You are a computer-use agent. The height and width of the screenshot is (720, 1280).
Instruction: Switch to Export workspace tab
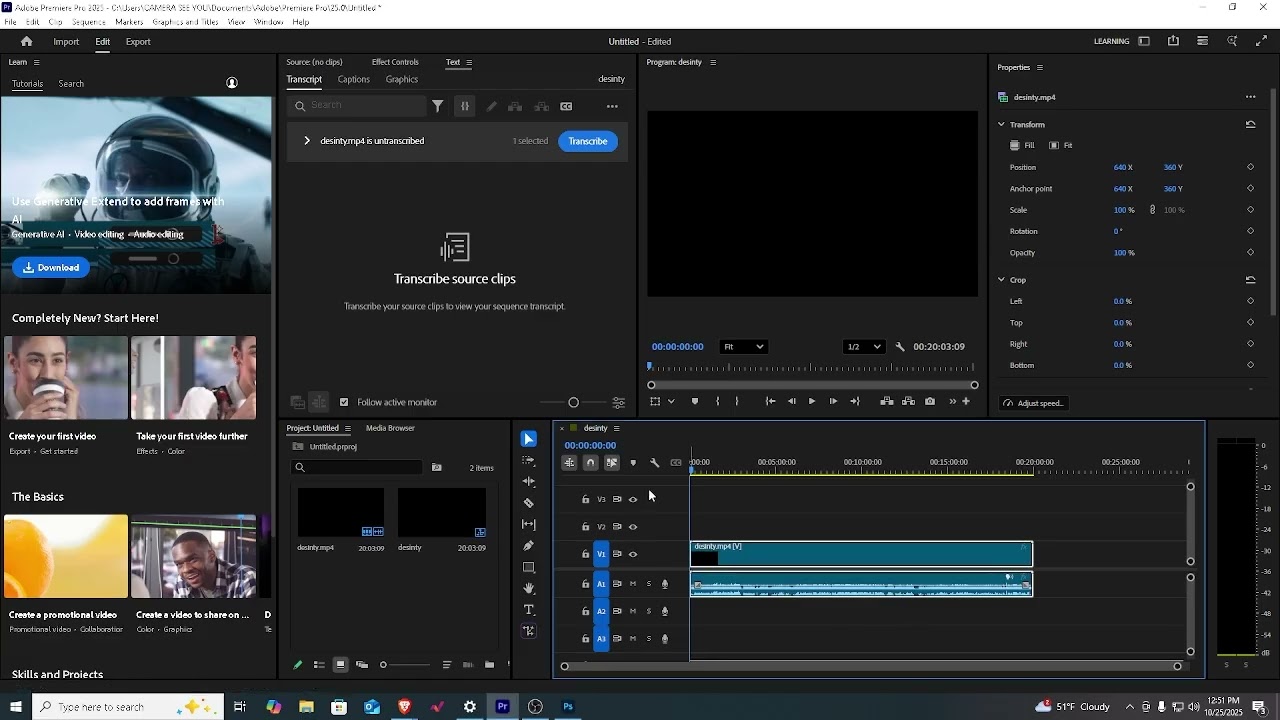point(138,42)
